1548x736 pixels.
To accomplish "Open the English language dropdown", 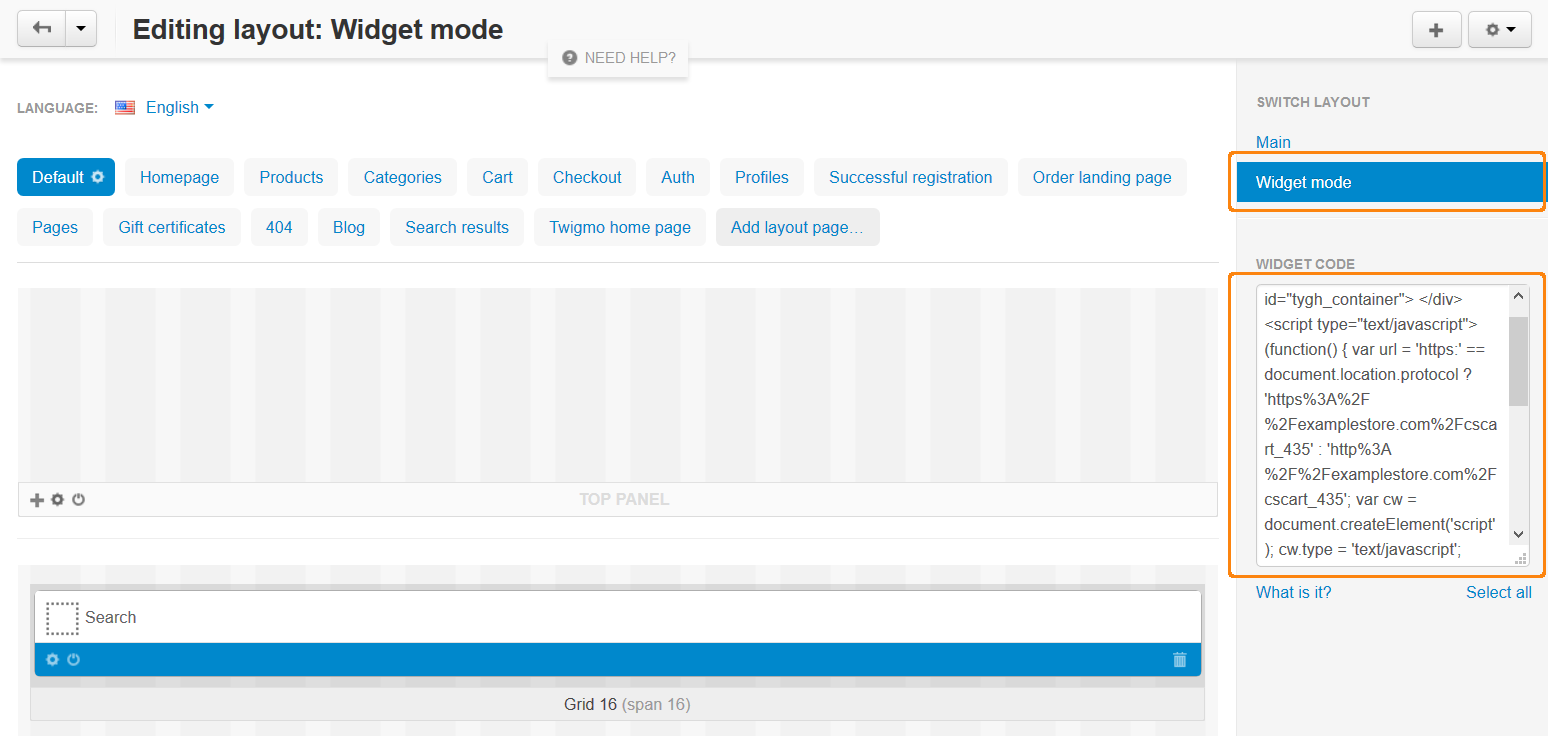I will coord(179,107).
